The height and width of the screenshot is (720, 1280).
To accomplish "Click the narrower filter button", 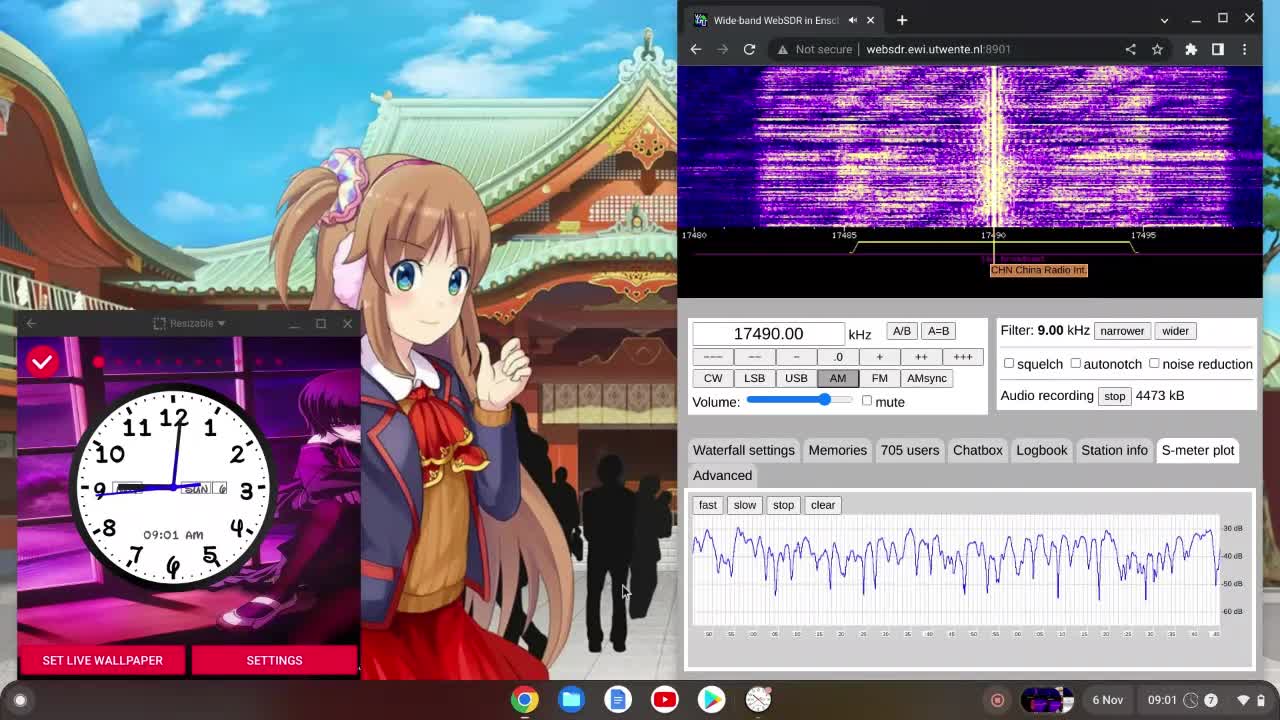I will coord(1122,331).
